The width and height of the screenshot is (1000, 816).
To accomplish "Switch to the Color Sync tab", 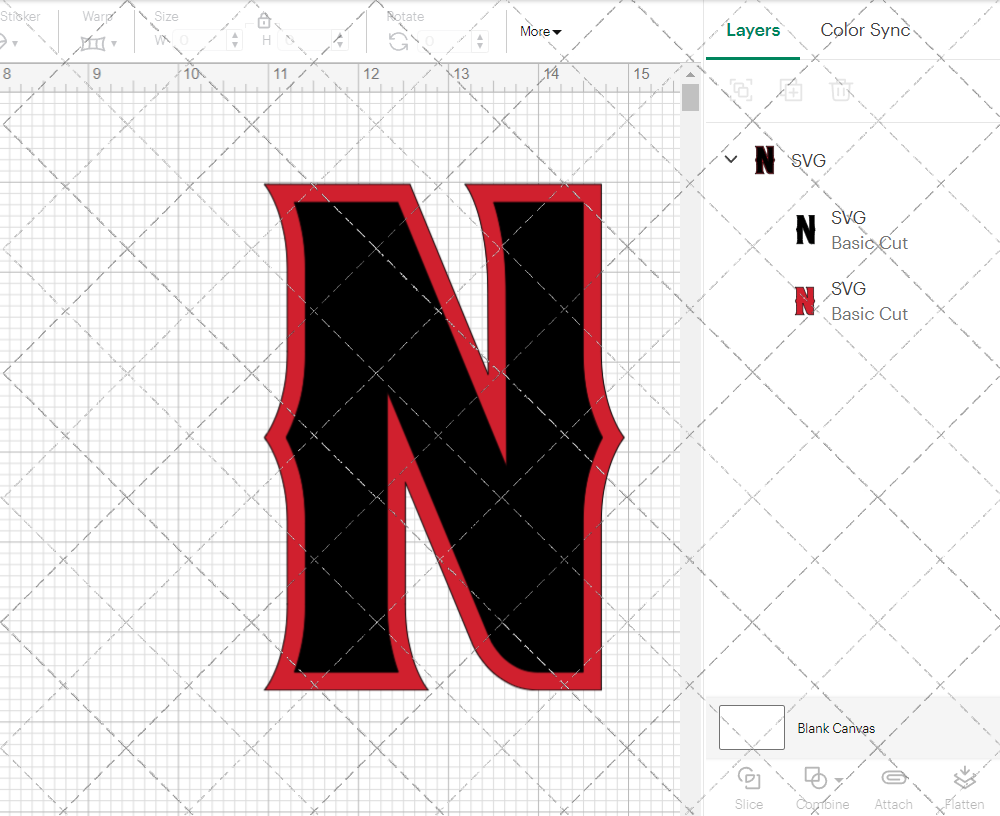I will (x=865, y=30).
